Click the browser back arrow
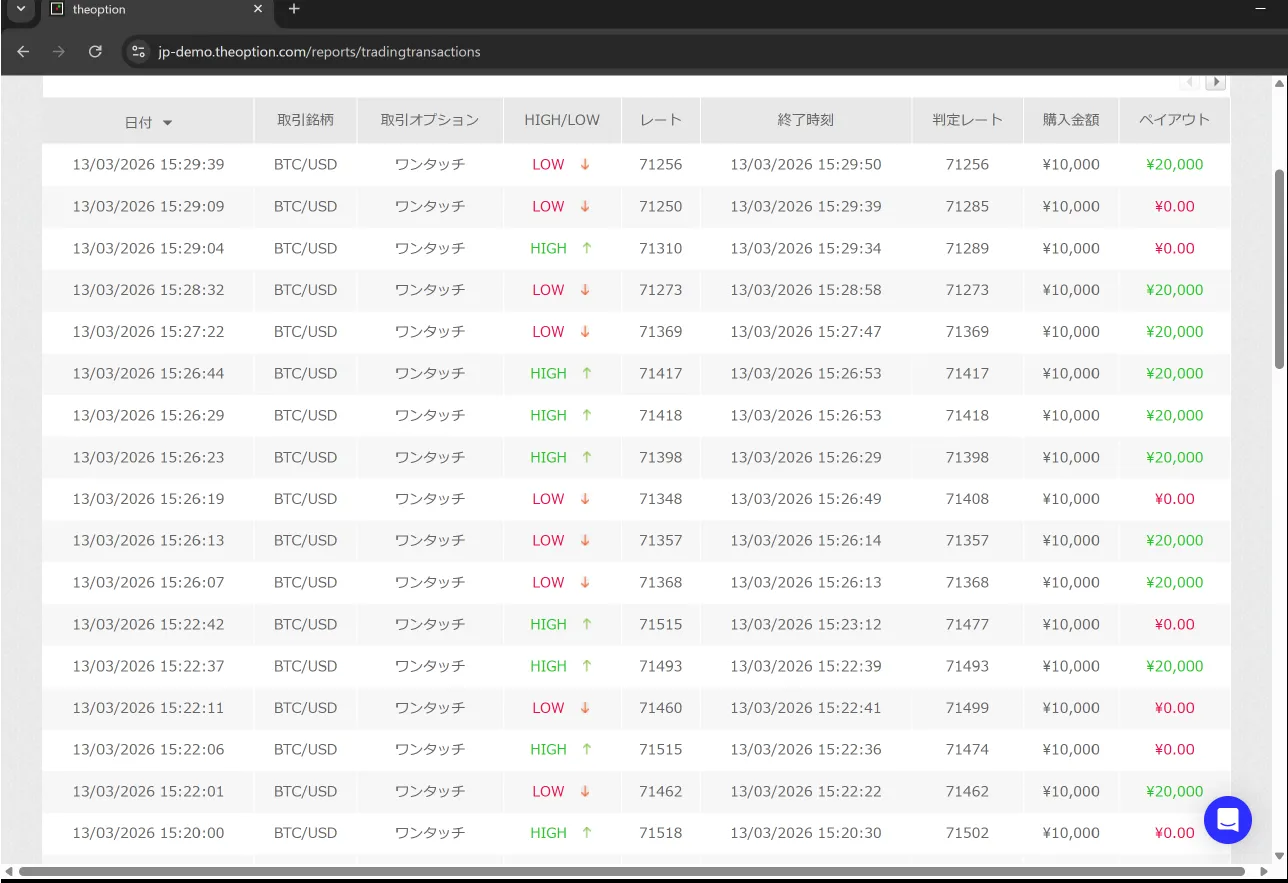Image resolution: width=1288 pixels, height=883 pixels. pos(23,51)
